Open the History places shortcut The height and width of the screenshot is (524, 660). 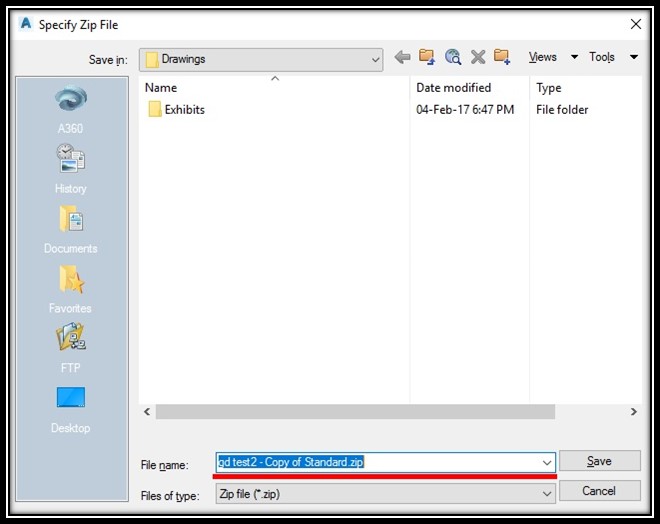(x=71, y=169)
